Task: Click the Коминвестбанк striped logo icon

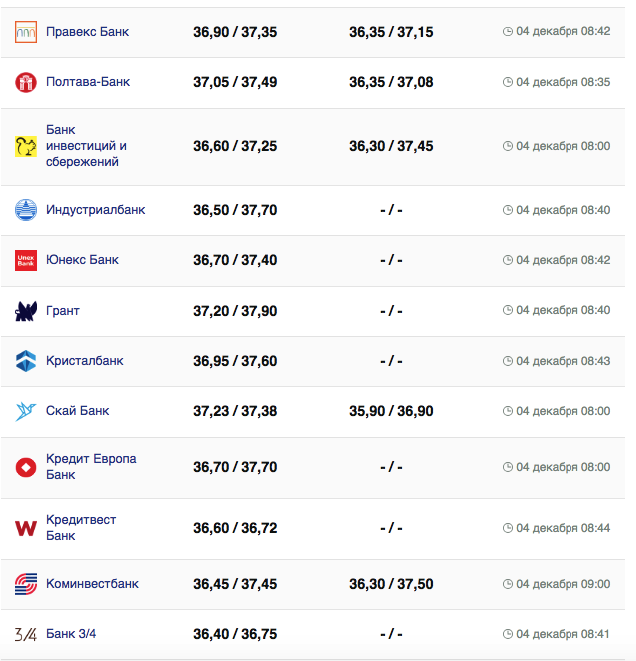Action: (x=26, y=584)
